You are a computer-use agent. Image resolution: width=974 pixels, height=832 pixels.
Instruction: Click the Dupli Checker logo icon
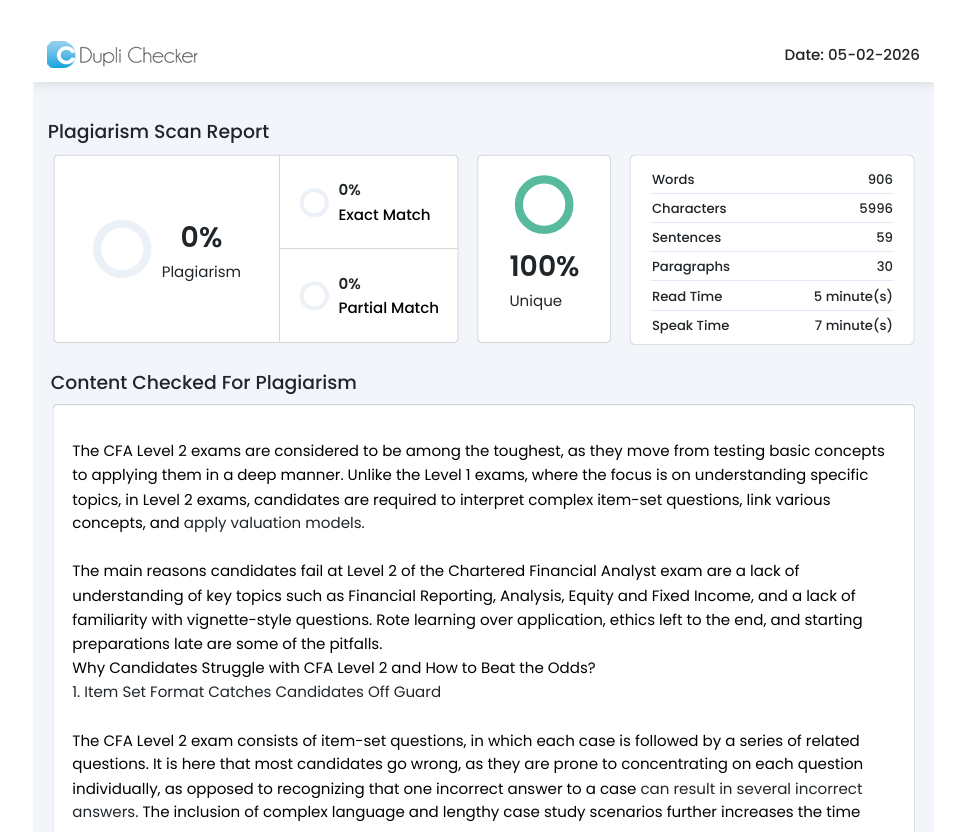(x=61, y=55)
